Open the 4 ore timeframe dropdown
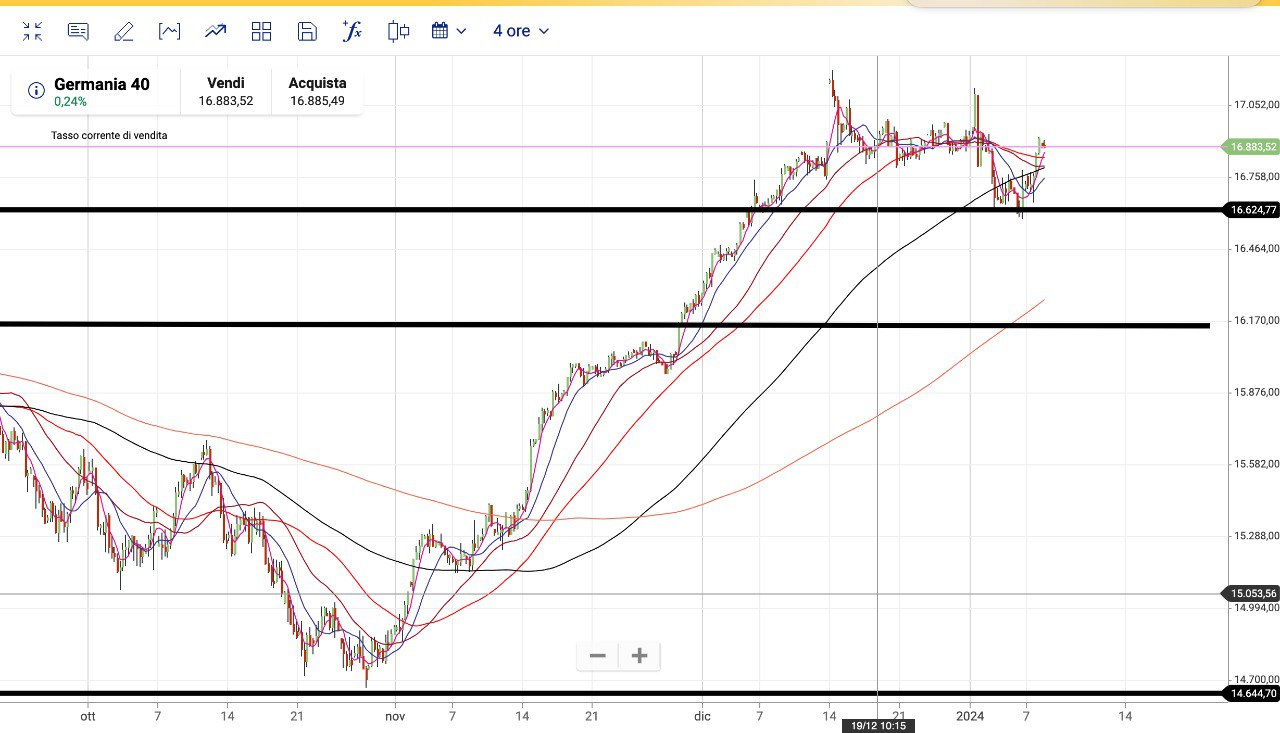 pyautogui.click(x=520, y=31)
